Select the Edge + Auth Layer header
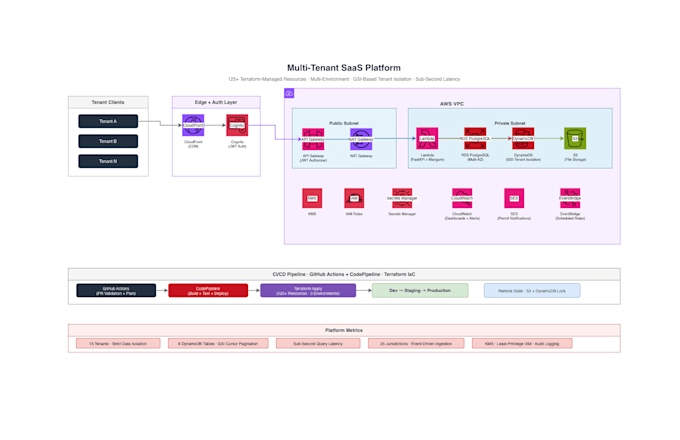 (216, 102)
